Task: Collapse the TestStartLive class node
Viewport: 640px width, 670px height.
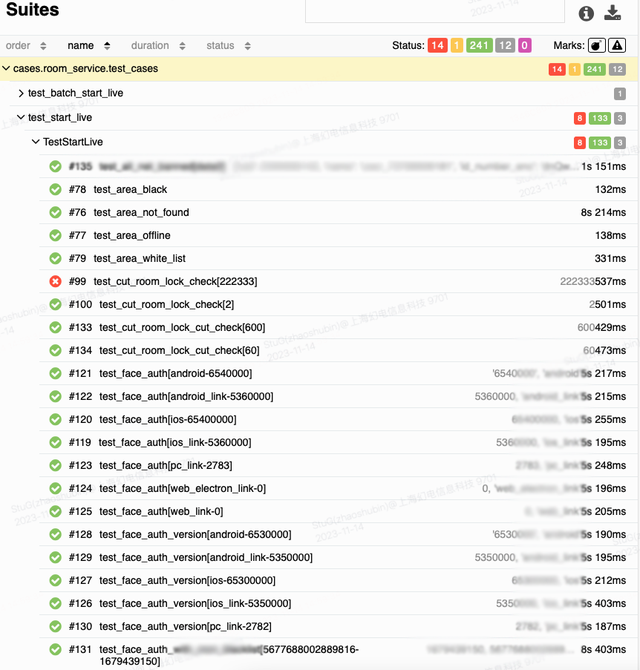Action: 332,142
